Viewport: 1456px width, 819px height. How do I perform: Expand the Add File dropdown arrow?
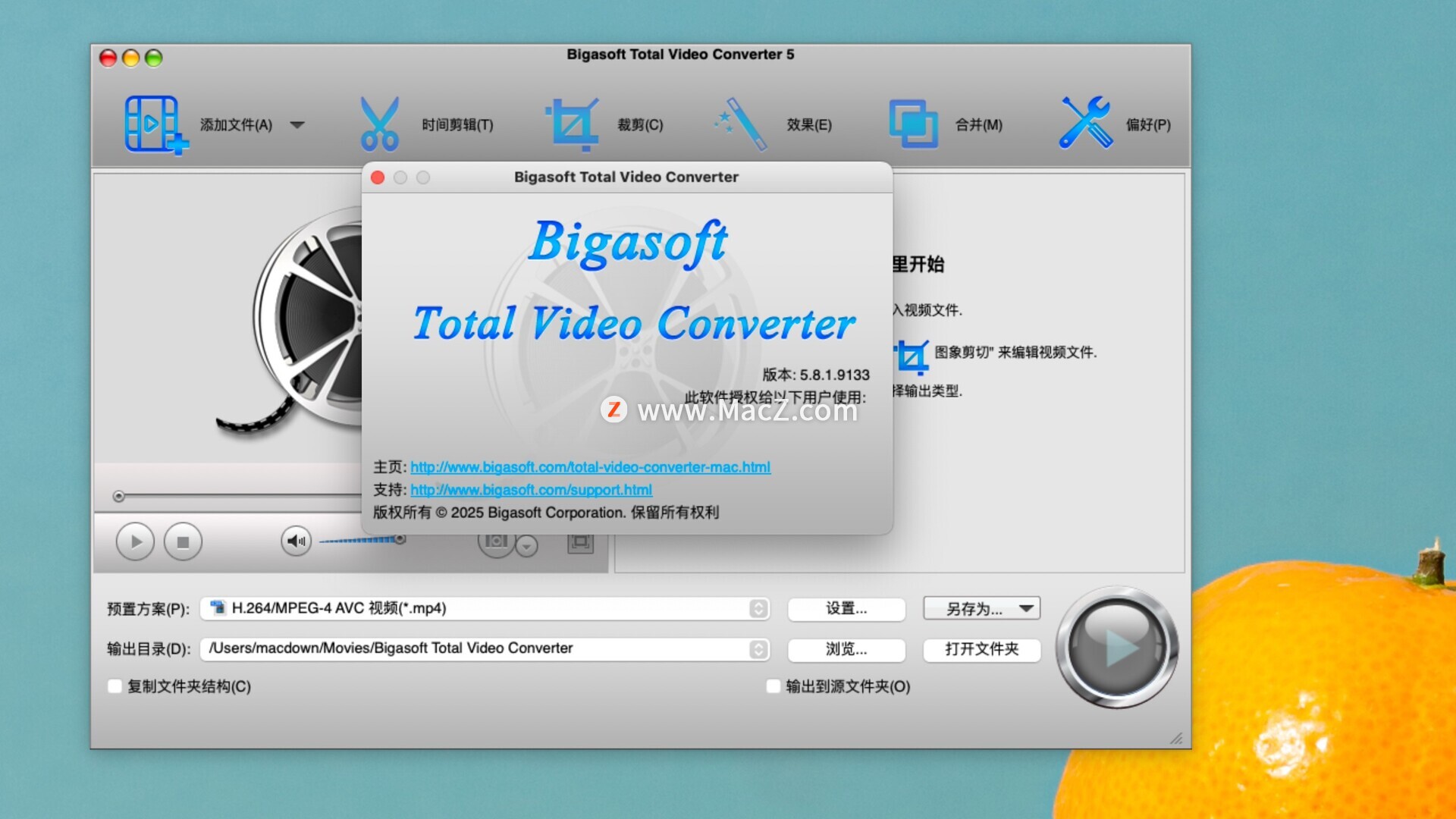(297, 125)
